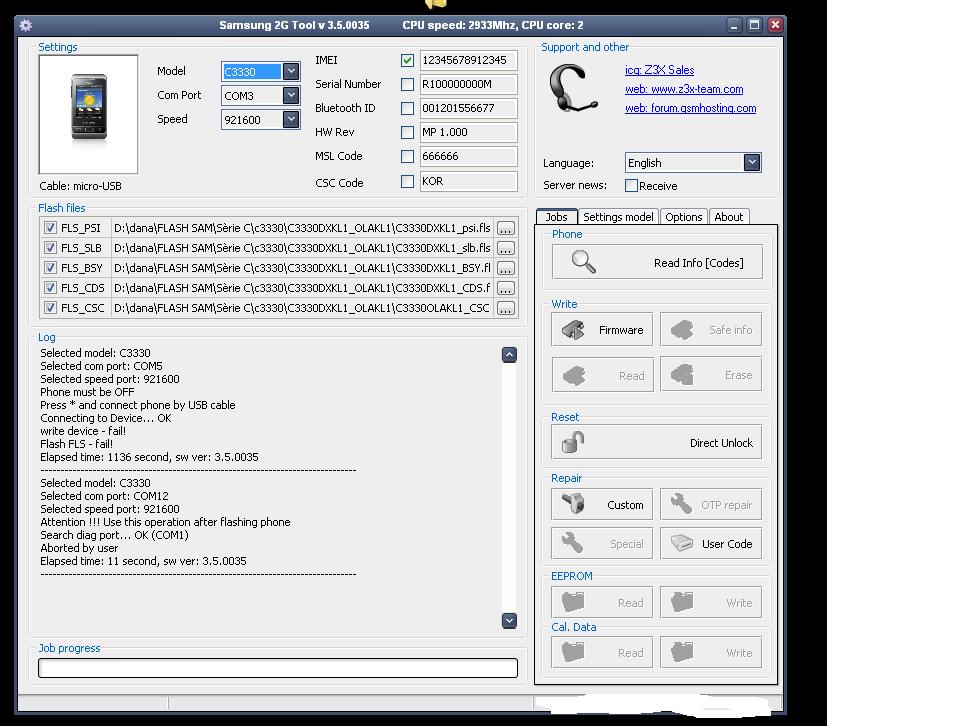The width and height of the screenshot is (960, 726).
Task: Click the Write section Read button
Action: coord(602,375)
